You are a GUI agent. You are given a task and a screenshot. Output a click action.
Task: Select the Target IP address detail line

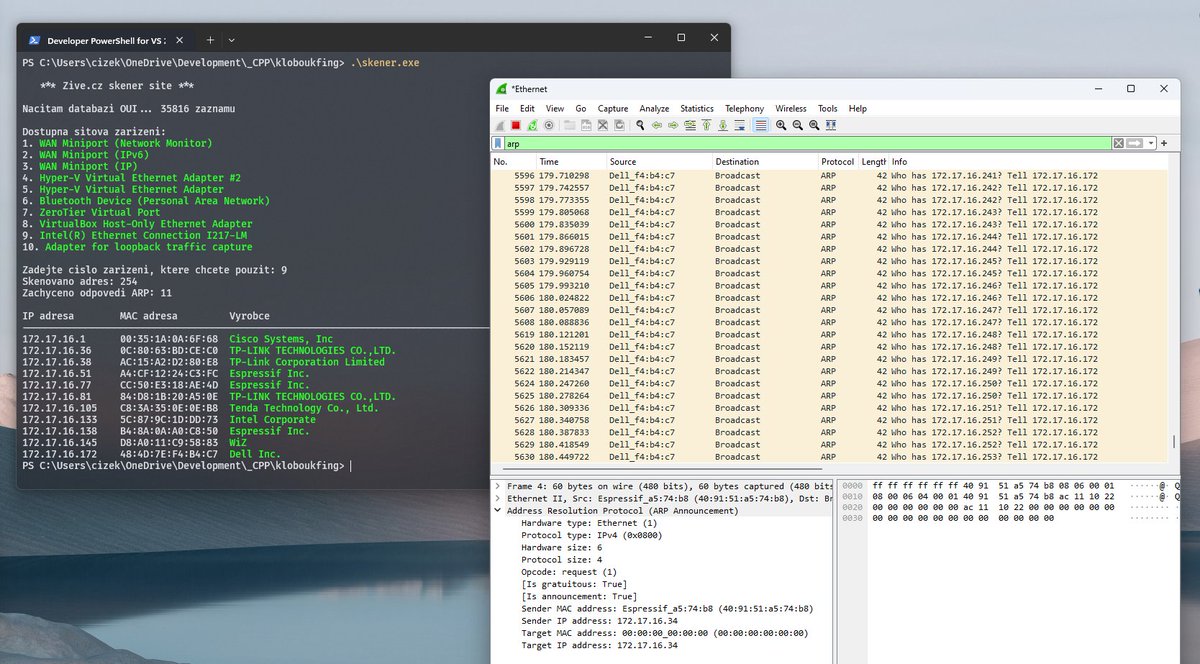point(599,645)
